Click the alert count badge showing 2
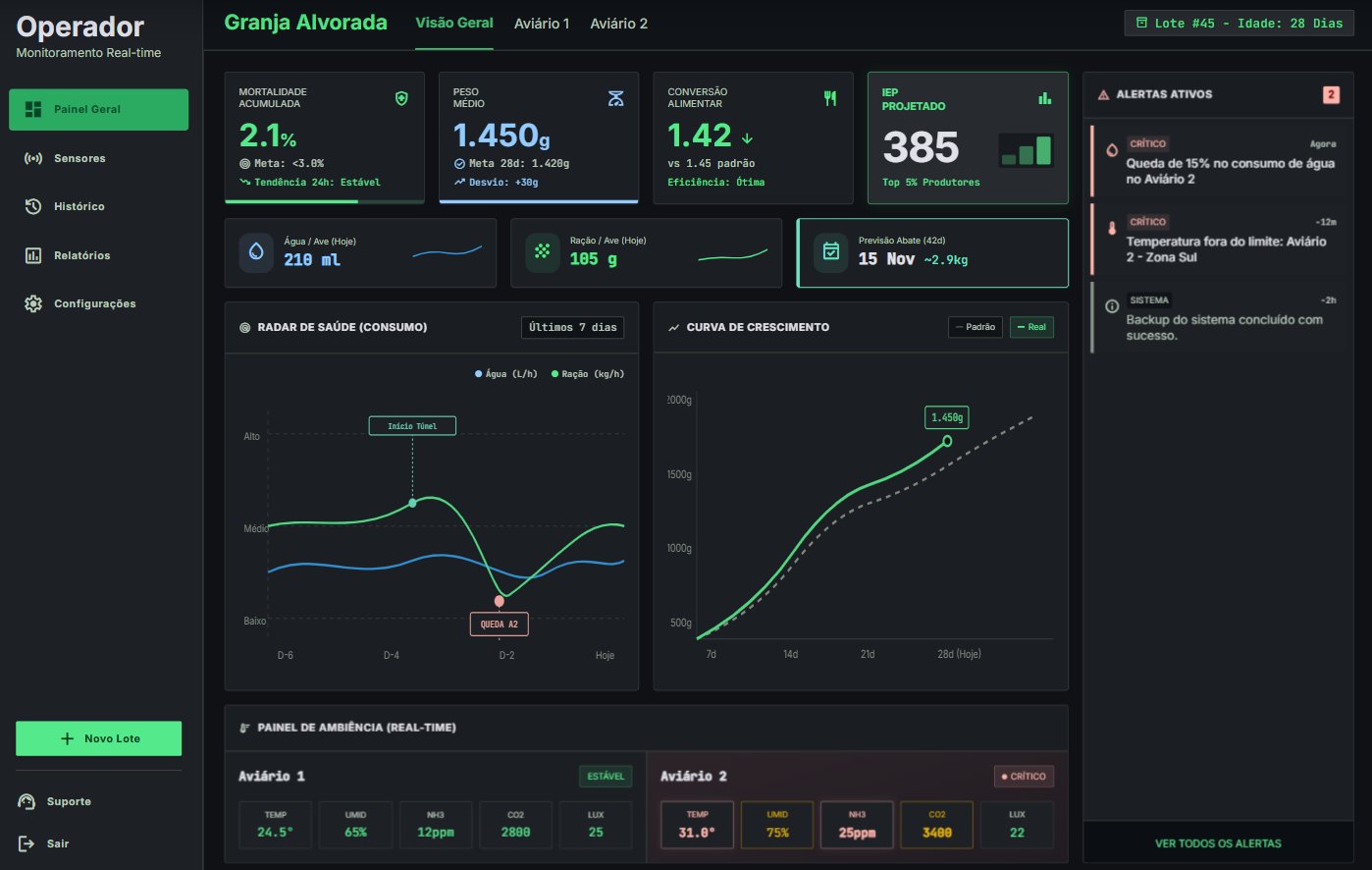 1331,94
